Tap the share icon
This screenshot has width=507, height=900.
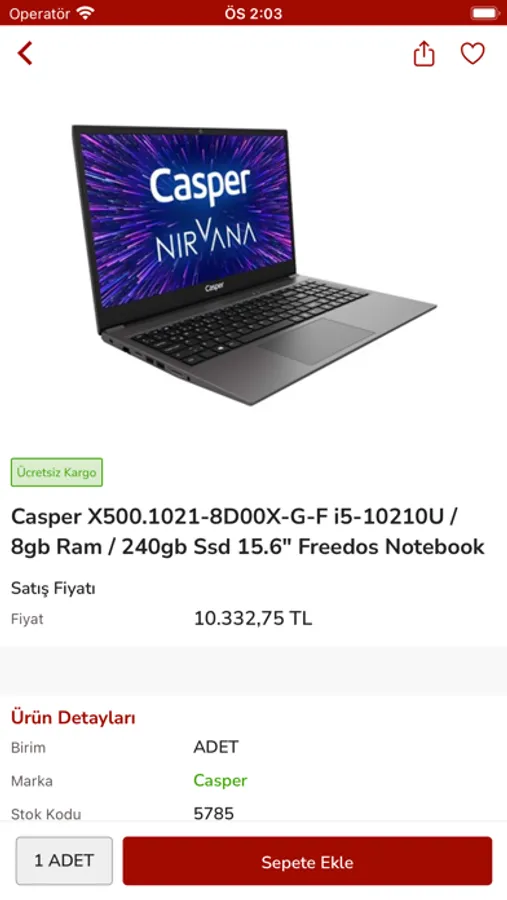(x=424, y=53)
